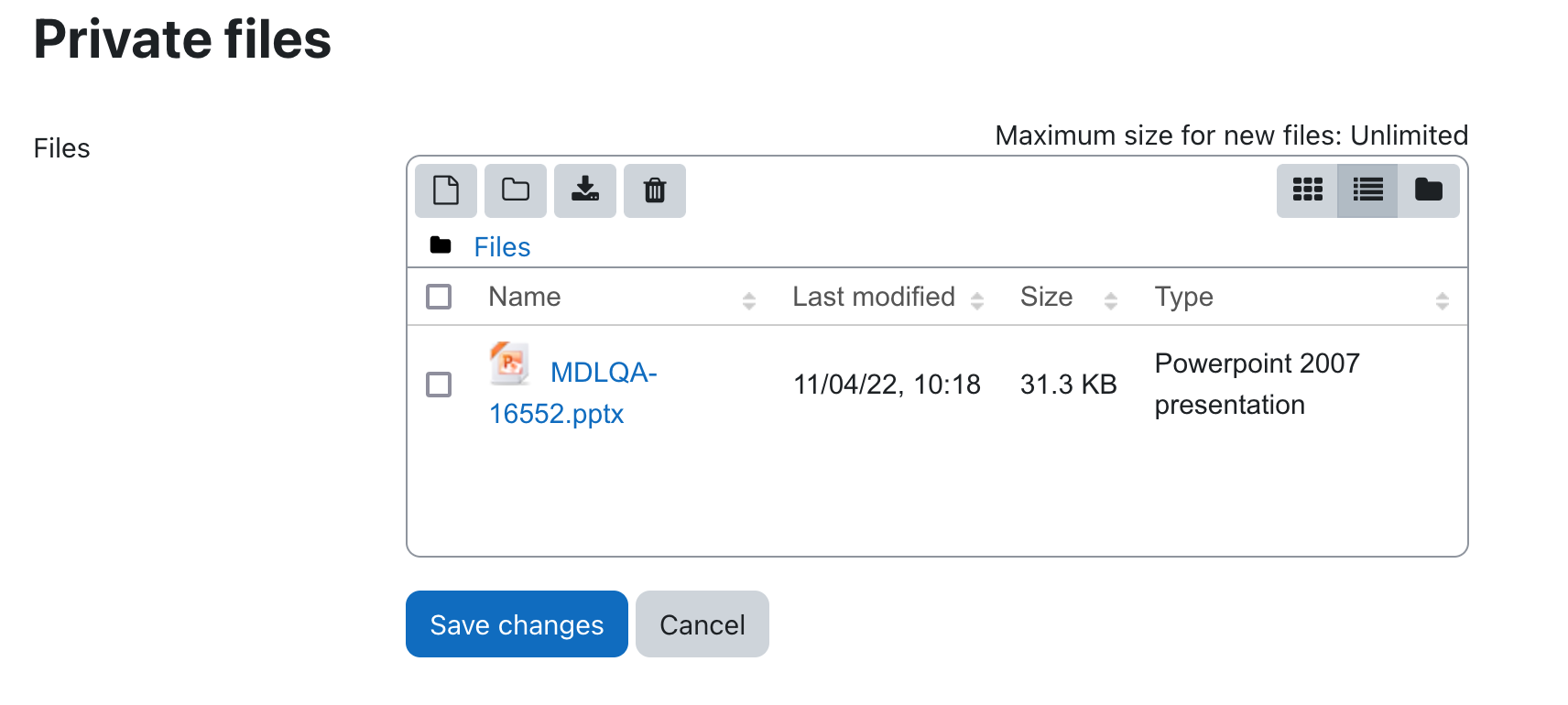The width and height of the screenshot is (1568, 705).
Task: Click the trash delete icon
Action: tap(655, 190)
